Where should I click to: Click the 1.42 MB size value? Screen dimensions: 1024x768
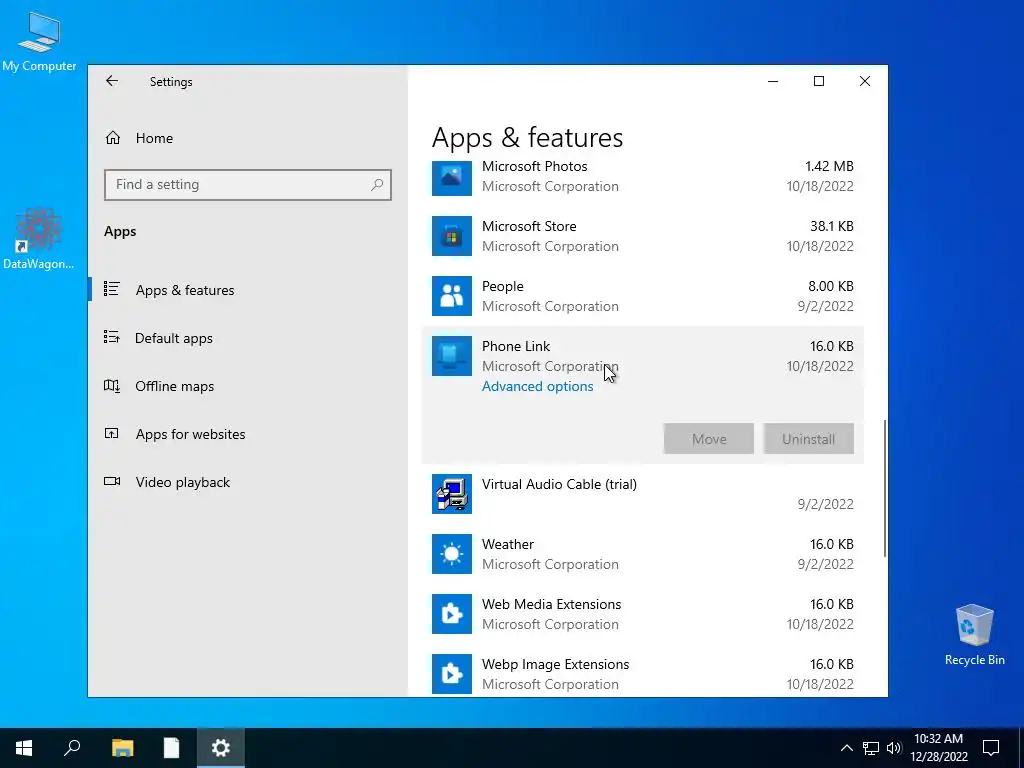[x=829, y=167]
